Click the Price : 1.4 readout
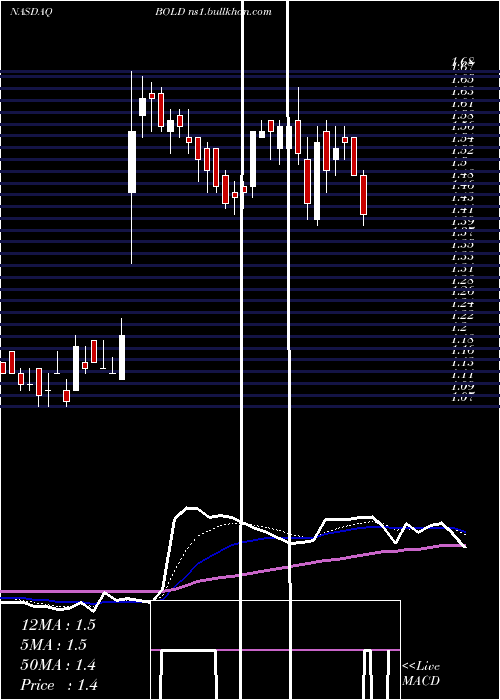 coord(59,685)
